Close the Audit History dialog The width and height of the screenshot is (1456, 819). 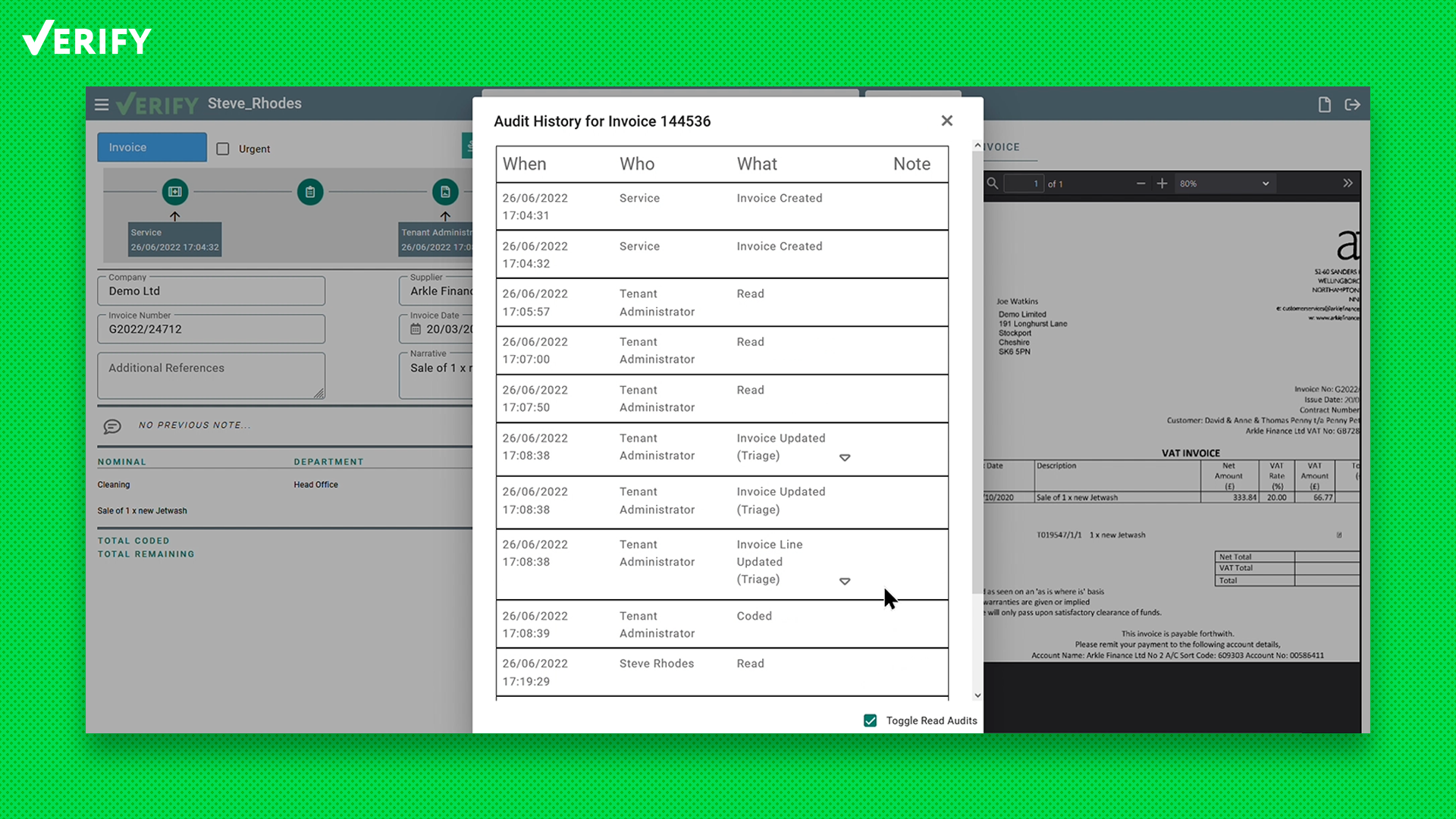click(946, 121)
